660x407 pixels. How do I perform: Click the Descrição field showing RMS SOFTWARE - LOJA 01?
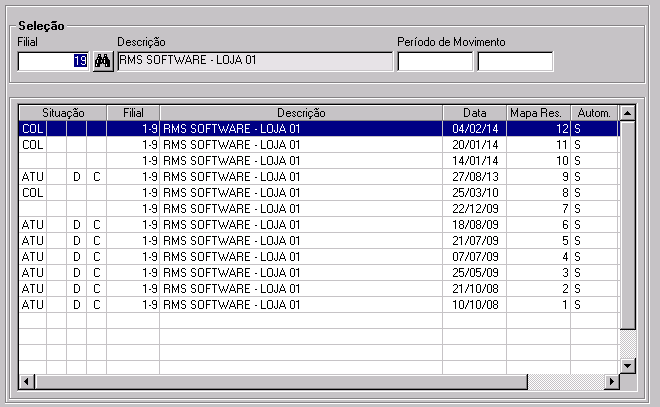254,61
